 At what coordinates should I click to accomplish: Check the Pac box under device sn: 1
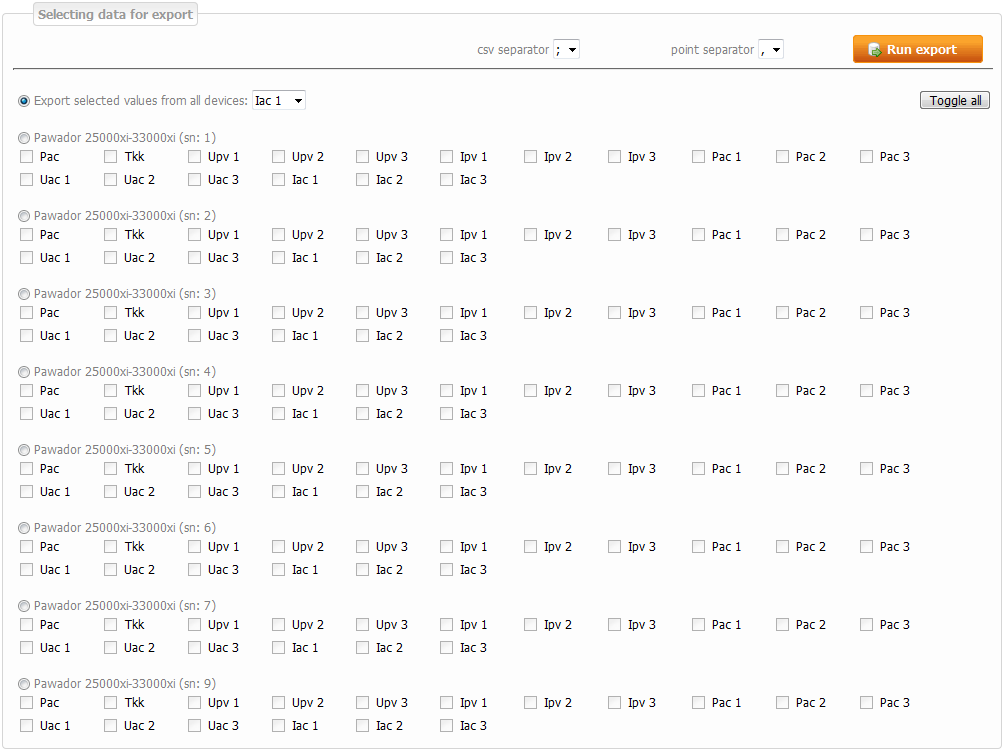tap(27, 157)
